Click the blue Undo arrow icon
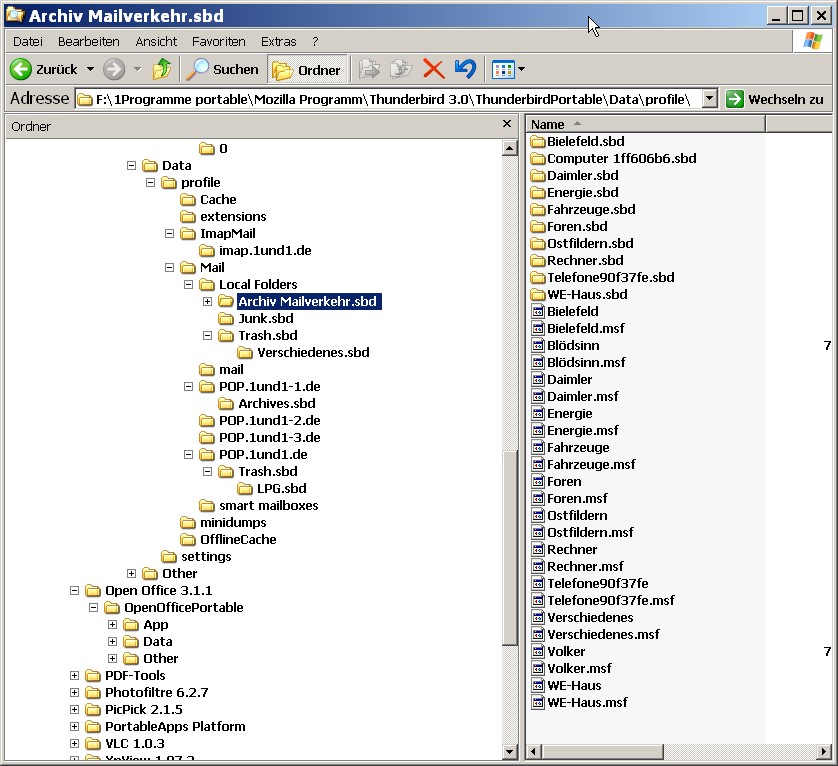Screen dimensions: 838x766 click(465, 69)
